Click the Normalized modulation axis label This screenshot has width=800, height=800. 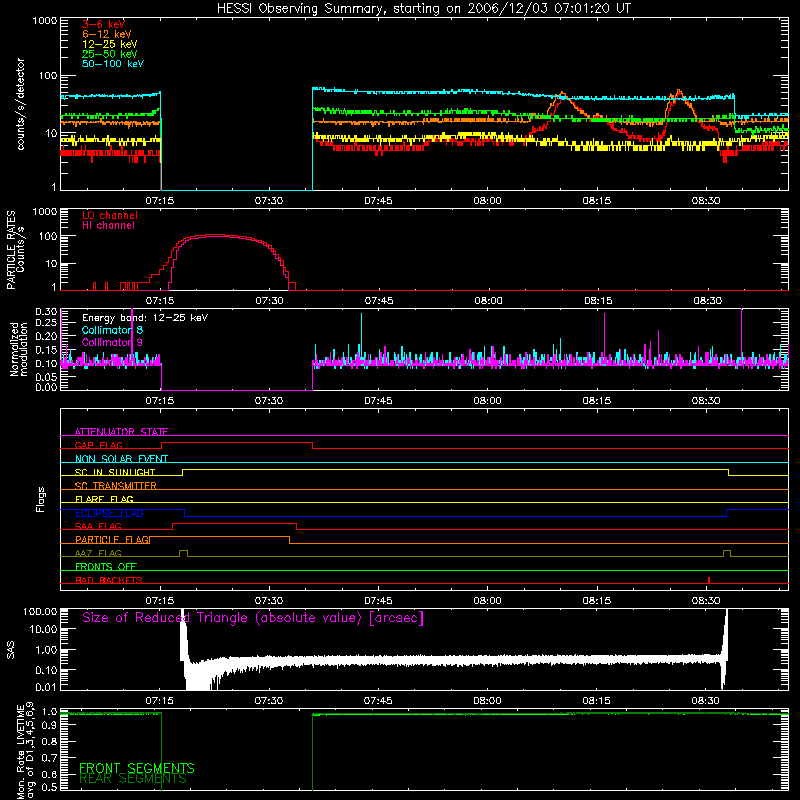click(x=18, y=349)
